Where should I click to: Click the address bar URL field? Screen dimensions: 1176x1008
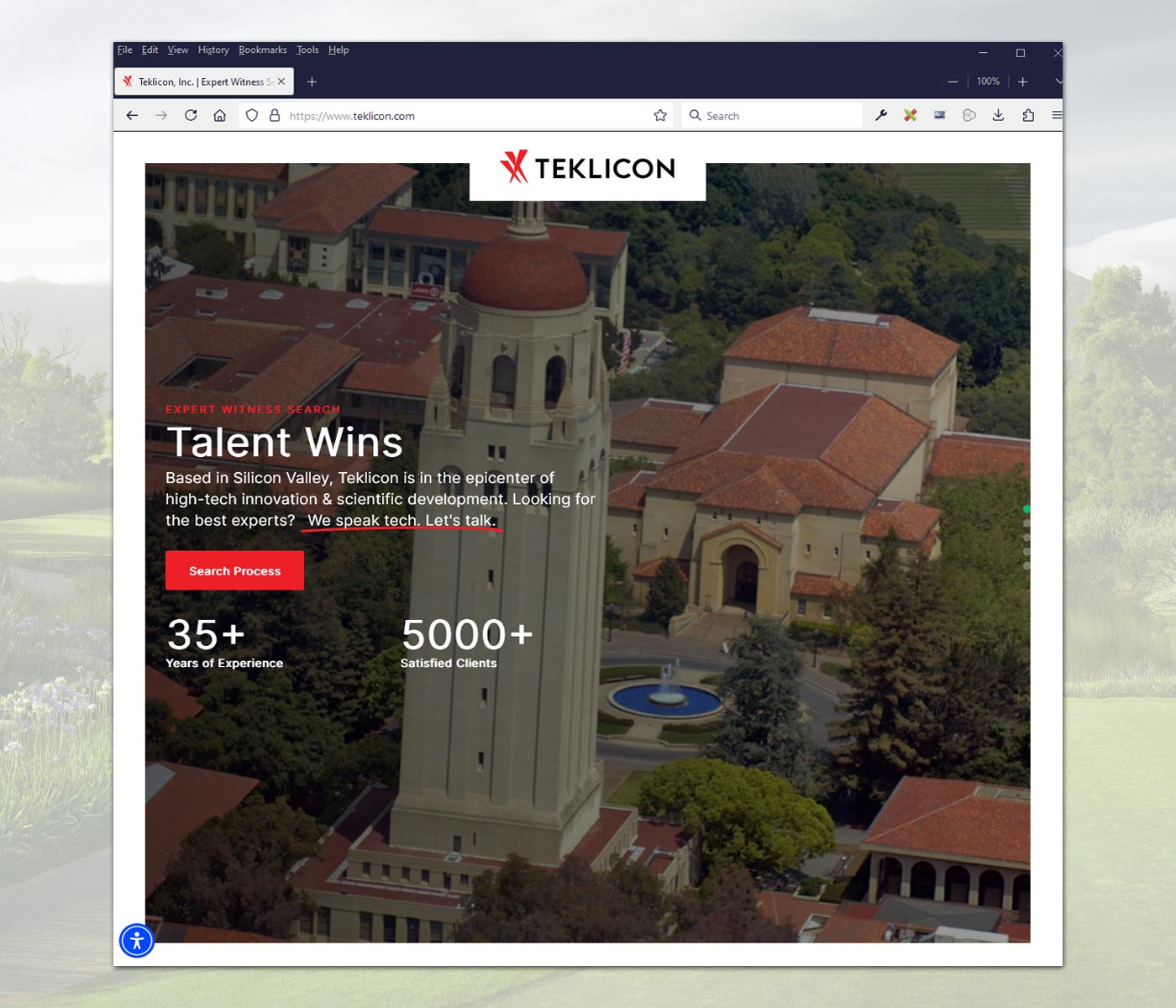pos(458,116)
